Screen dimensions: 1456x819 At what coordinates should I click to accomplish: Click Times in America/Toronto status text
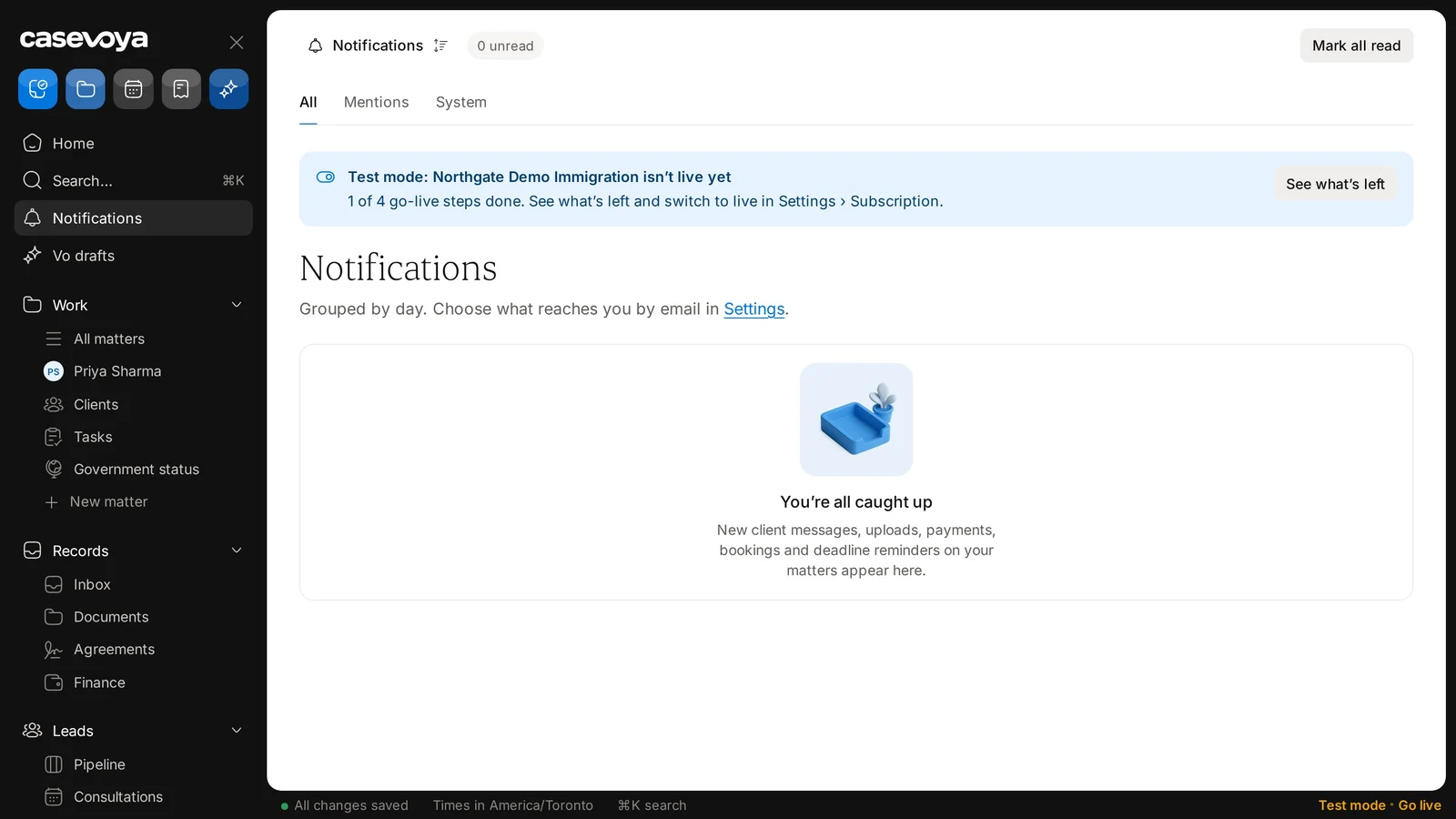click(513, 805)
